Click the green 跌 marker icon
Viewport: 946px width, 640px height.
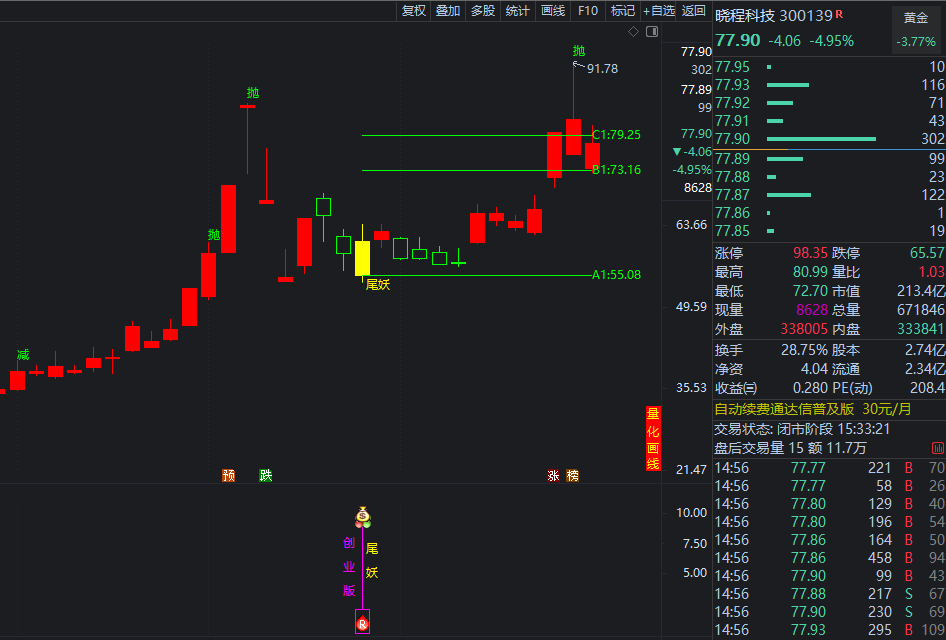pos(265,475)
